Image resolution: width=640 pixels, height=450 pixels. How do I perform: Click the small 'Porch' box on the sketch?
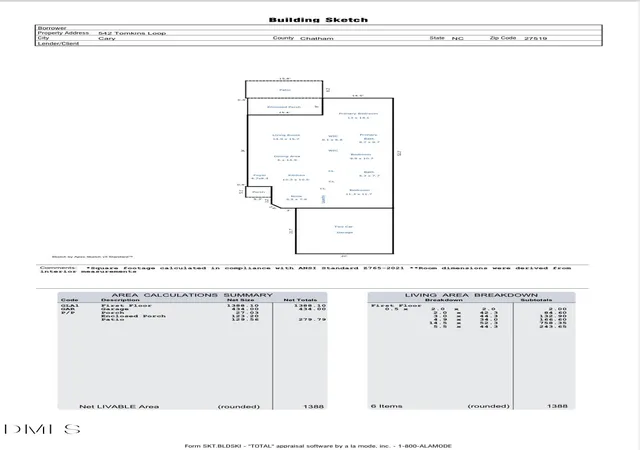258,192
